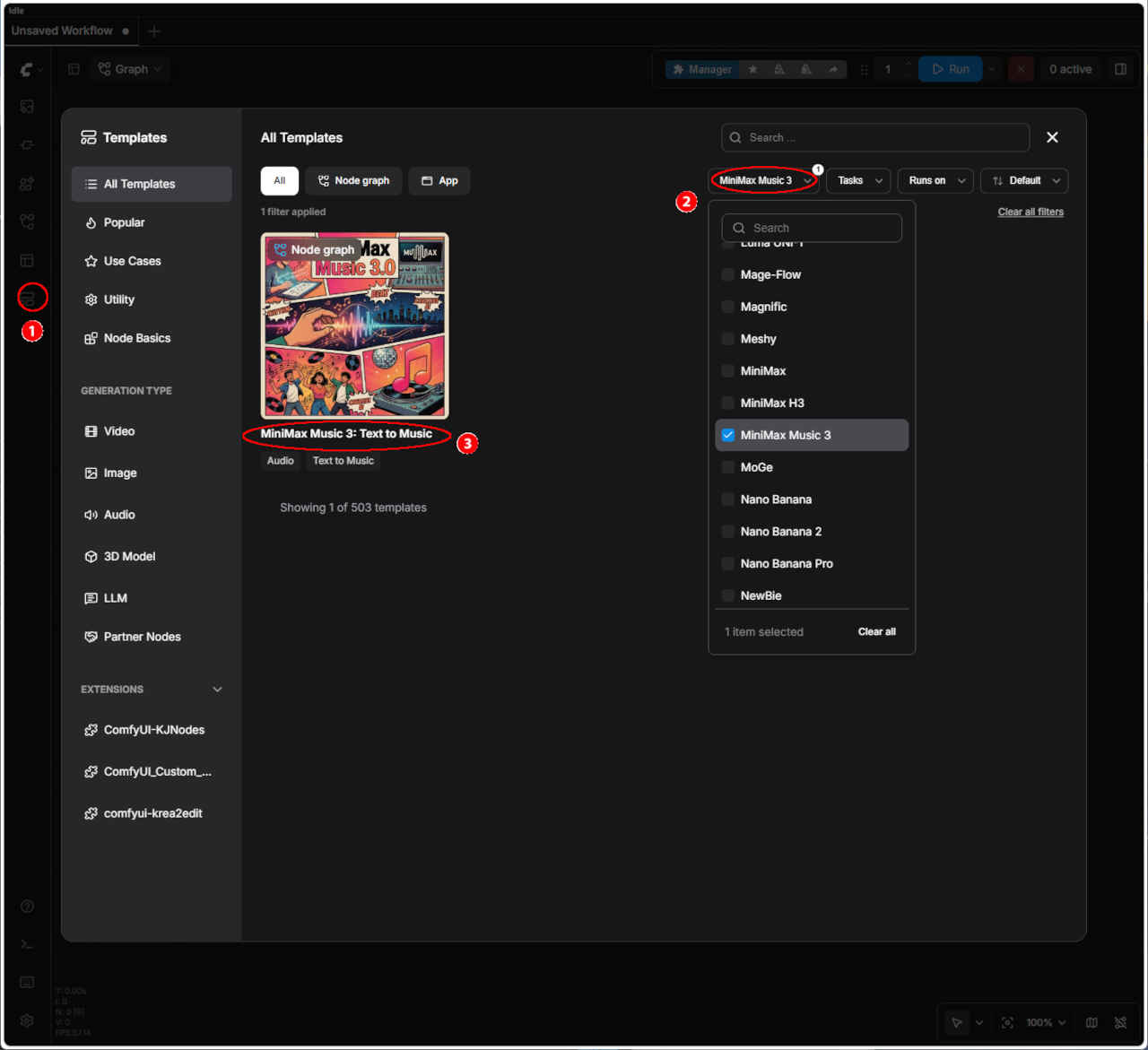Click the Run button
1148x1050 pixels.
click(951, 69)
